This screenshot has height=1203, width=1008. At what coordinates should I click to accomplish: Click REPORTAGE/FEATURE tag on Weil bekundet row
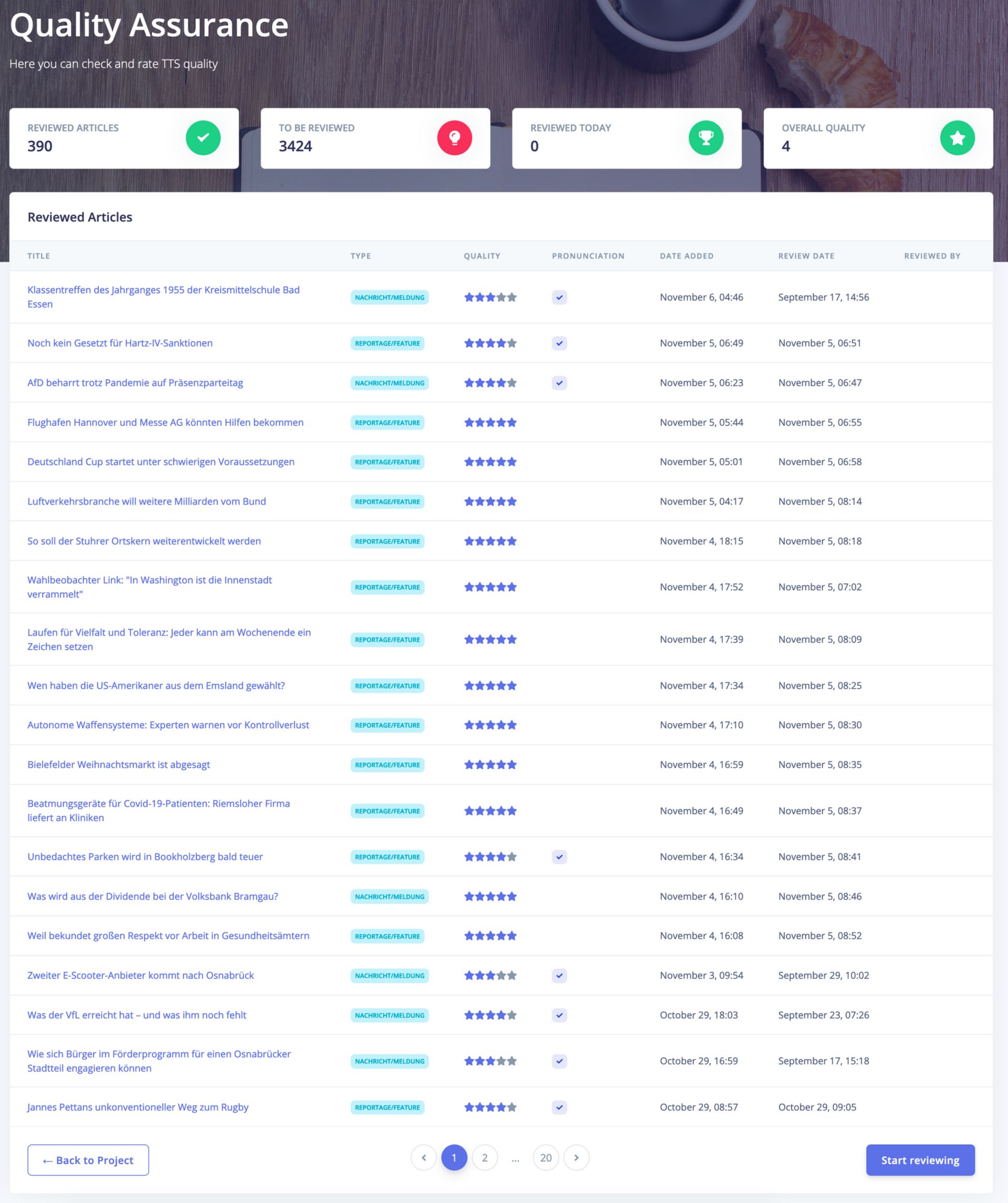coord(387,936)
